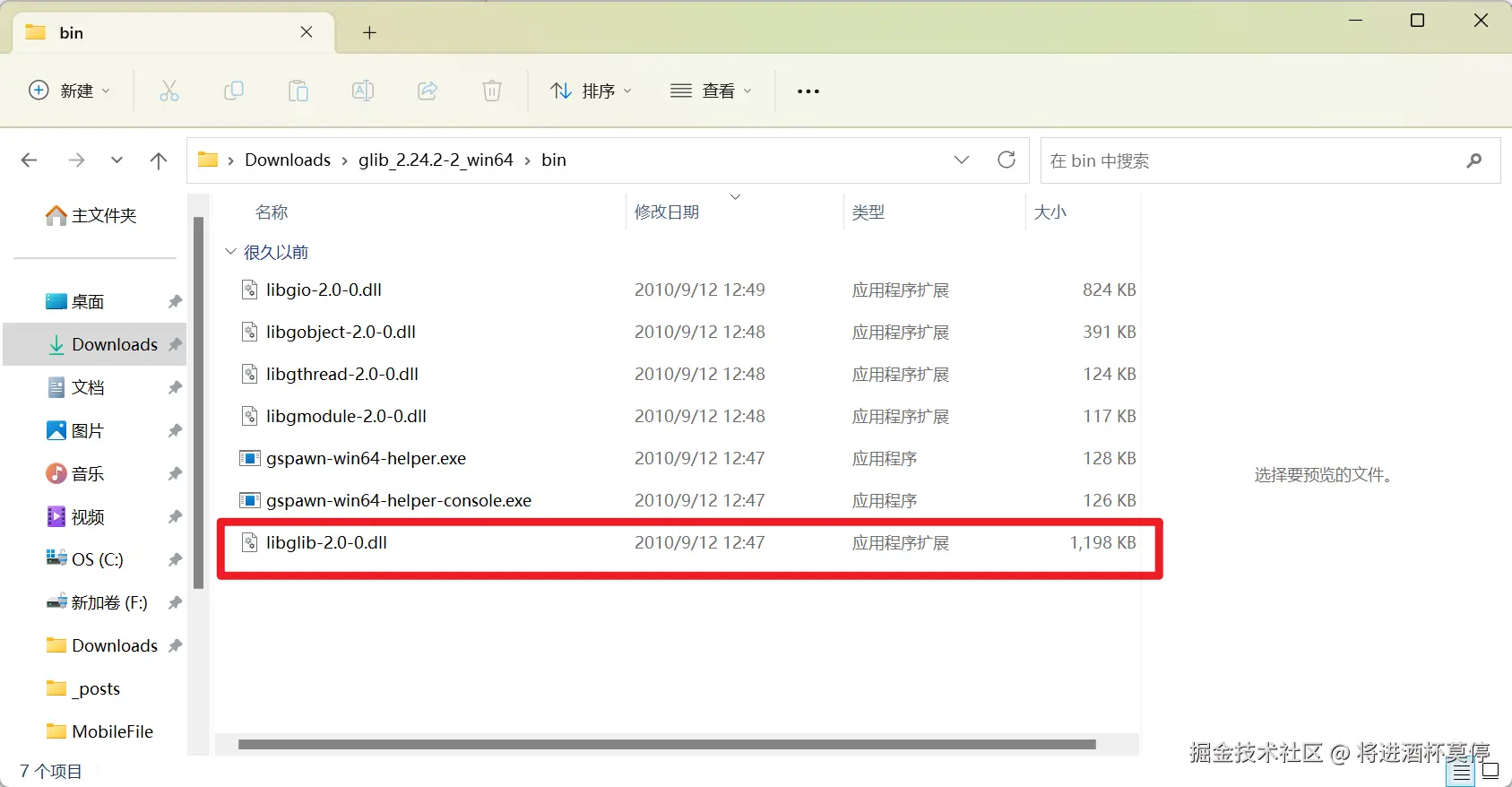Unpin 音乐 using its pin icon
This screenshot has width=1512, height=787.
tap(175, 474)
